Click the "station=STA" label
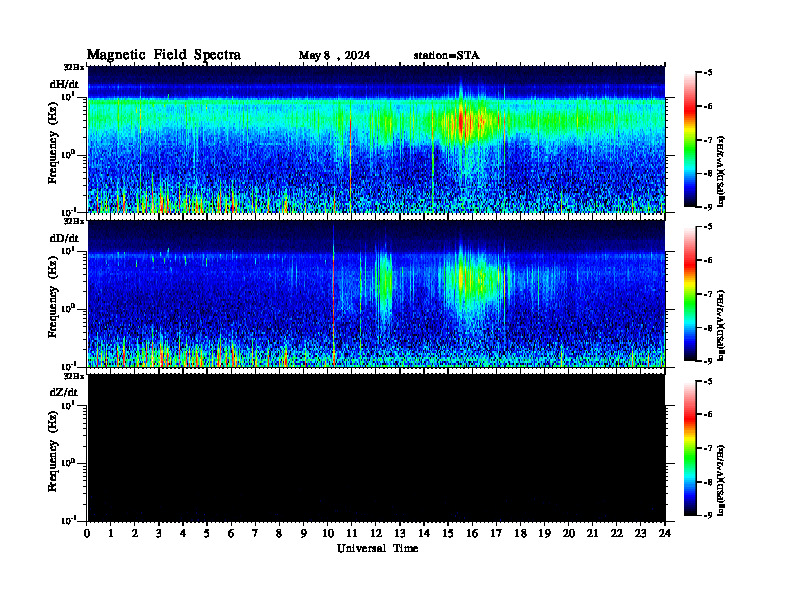This screenshot has width=792, height=612. coord(447,56)
